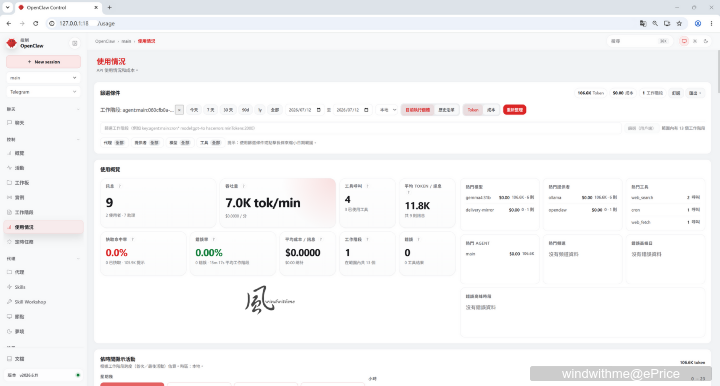Open the agent filter chip dropdown
720x386 pixels.
[x=114, y=143]
